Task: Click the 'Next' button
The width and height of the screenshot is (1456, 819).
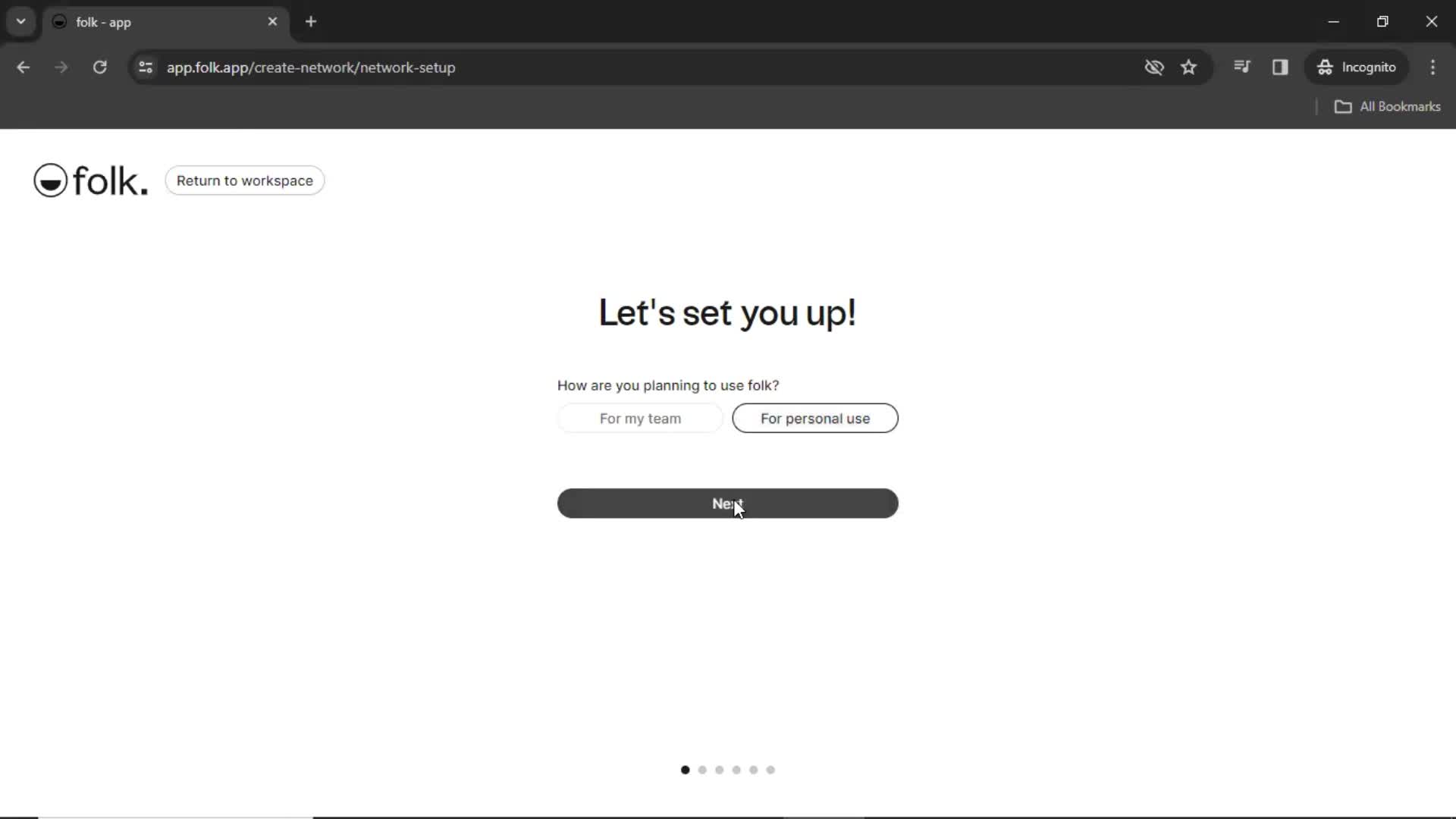Action: click(x=727, y=503)
